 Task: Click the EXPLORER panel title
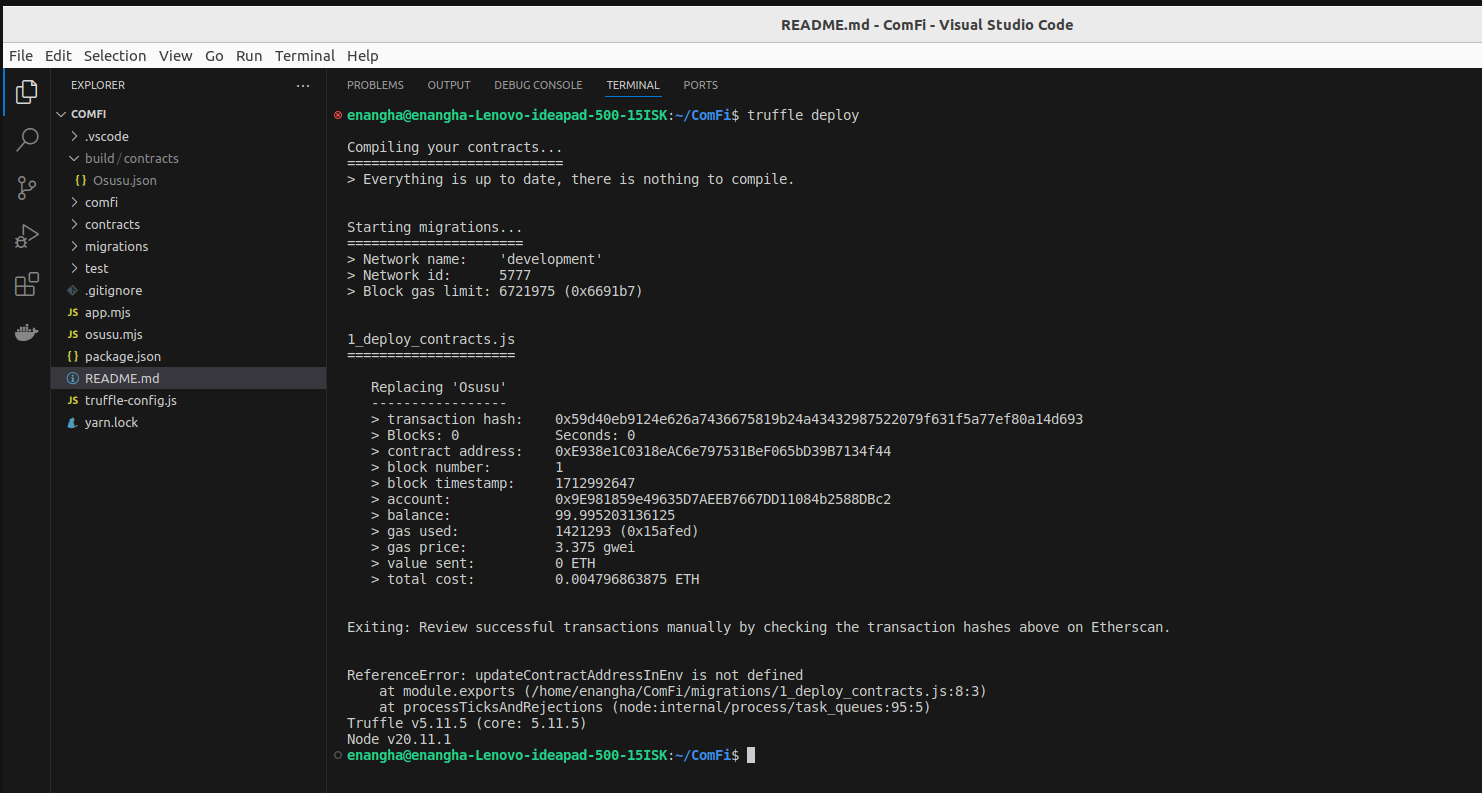[x=98, y=86]
